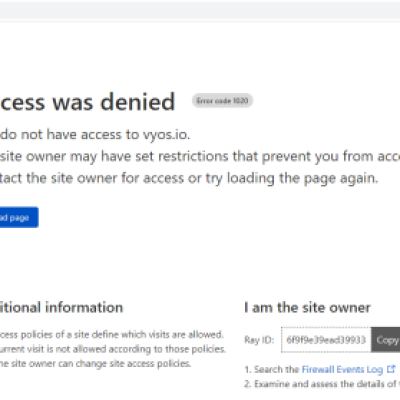Screen dimensions: 400x400
Task: Focus the browser address bar at top
Action: click(x=200, y=10)
